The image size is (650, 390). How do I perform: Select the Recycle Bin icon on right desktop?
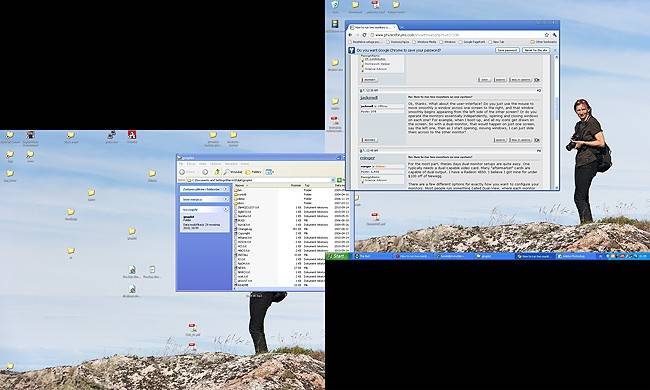[335, 7]
